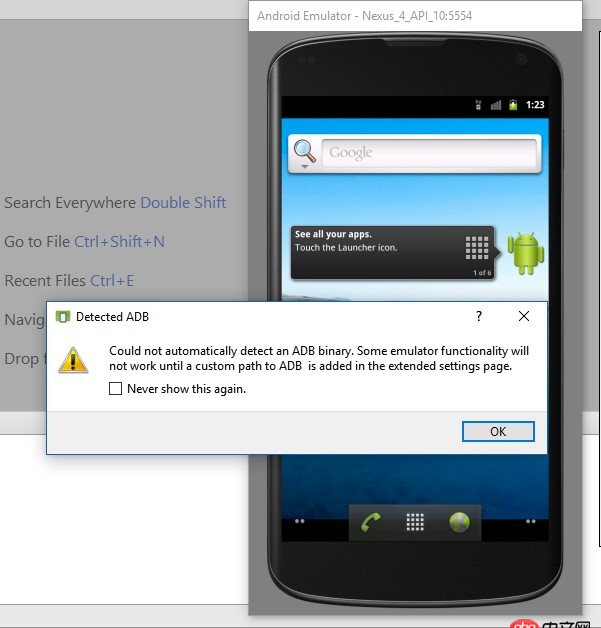601x628 pixels.
Task: Tap the left home screen page dots
Action: tap(299, 522)
